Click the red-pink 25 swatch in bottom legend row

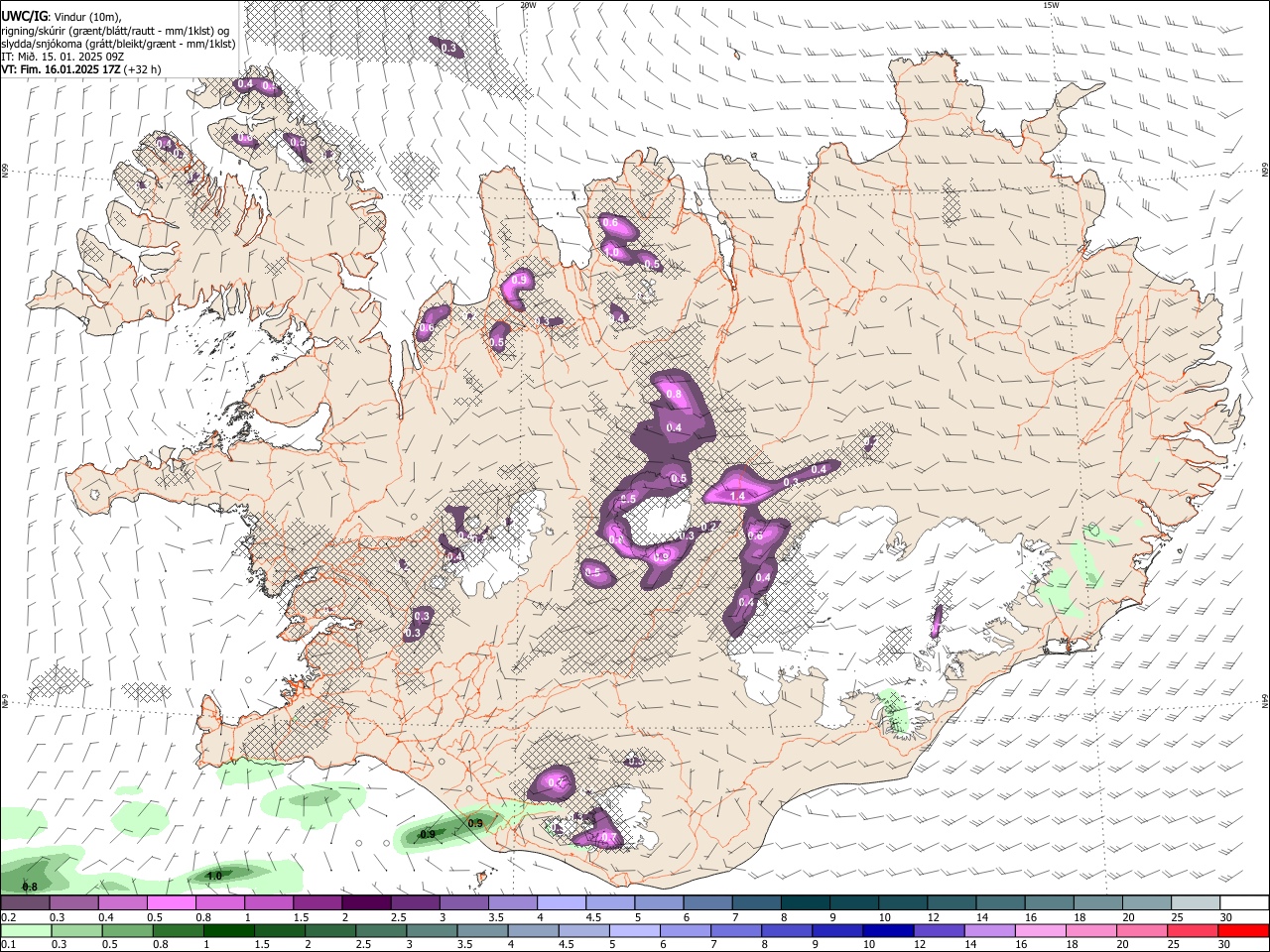pyautogui.click(x=1193, y=930)
